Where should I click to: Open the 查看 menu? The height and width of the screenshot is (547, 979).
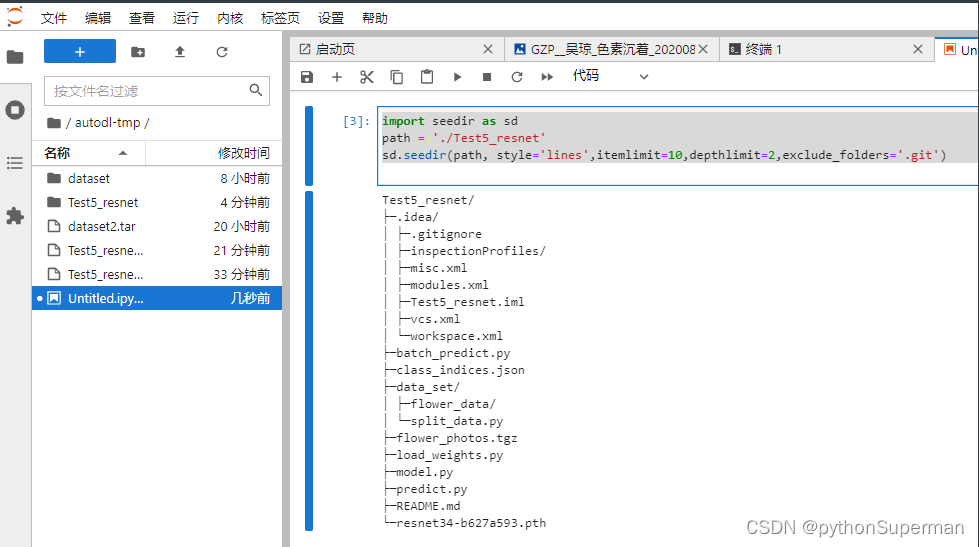[x=142, y=18]
